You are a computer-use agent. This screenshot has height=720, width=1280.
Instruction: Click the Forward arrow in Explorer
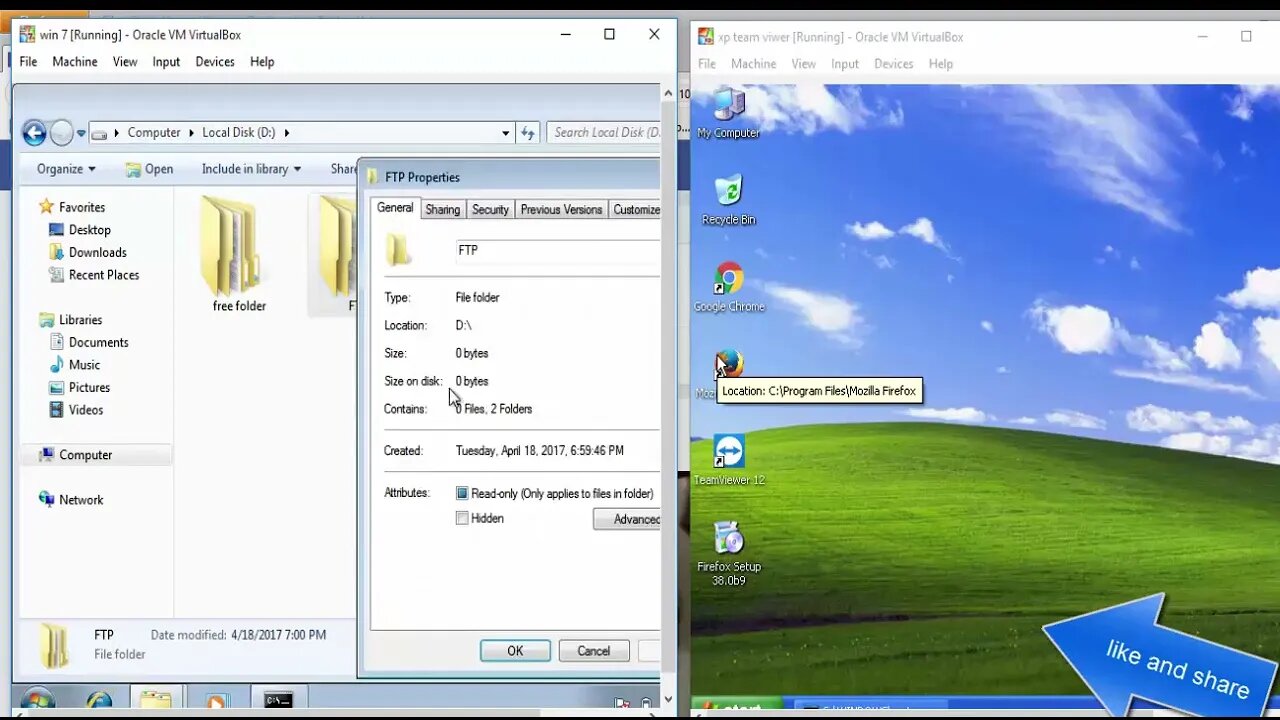point(62,132)
